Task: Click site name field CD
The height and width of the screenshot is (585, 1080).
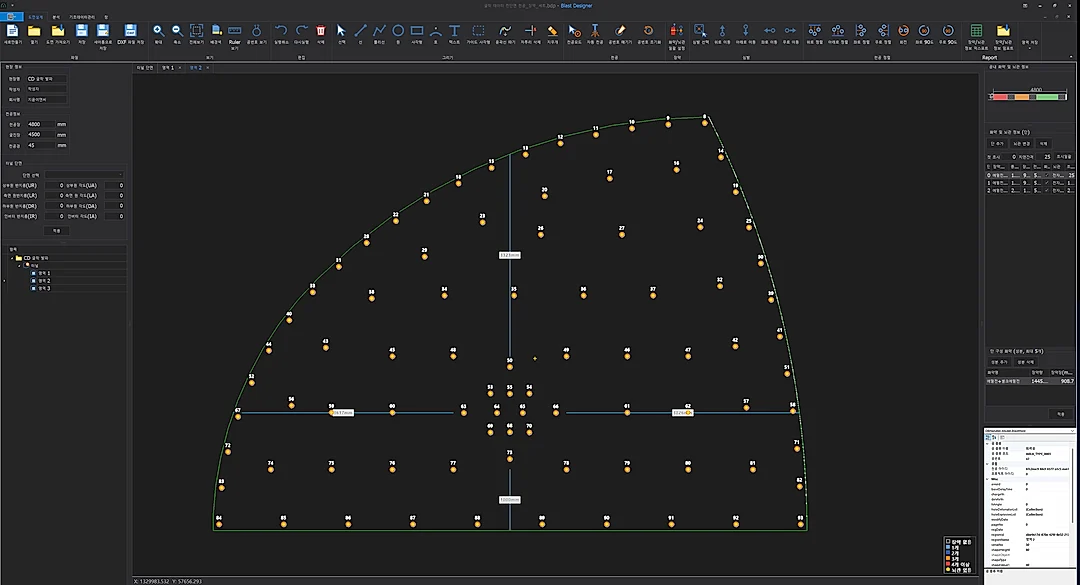Action: [x=46, y=79]
